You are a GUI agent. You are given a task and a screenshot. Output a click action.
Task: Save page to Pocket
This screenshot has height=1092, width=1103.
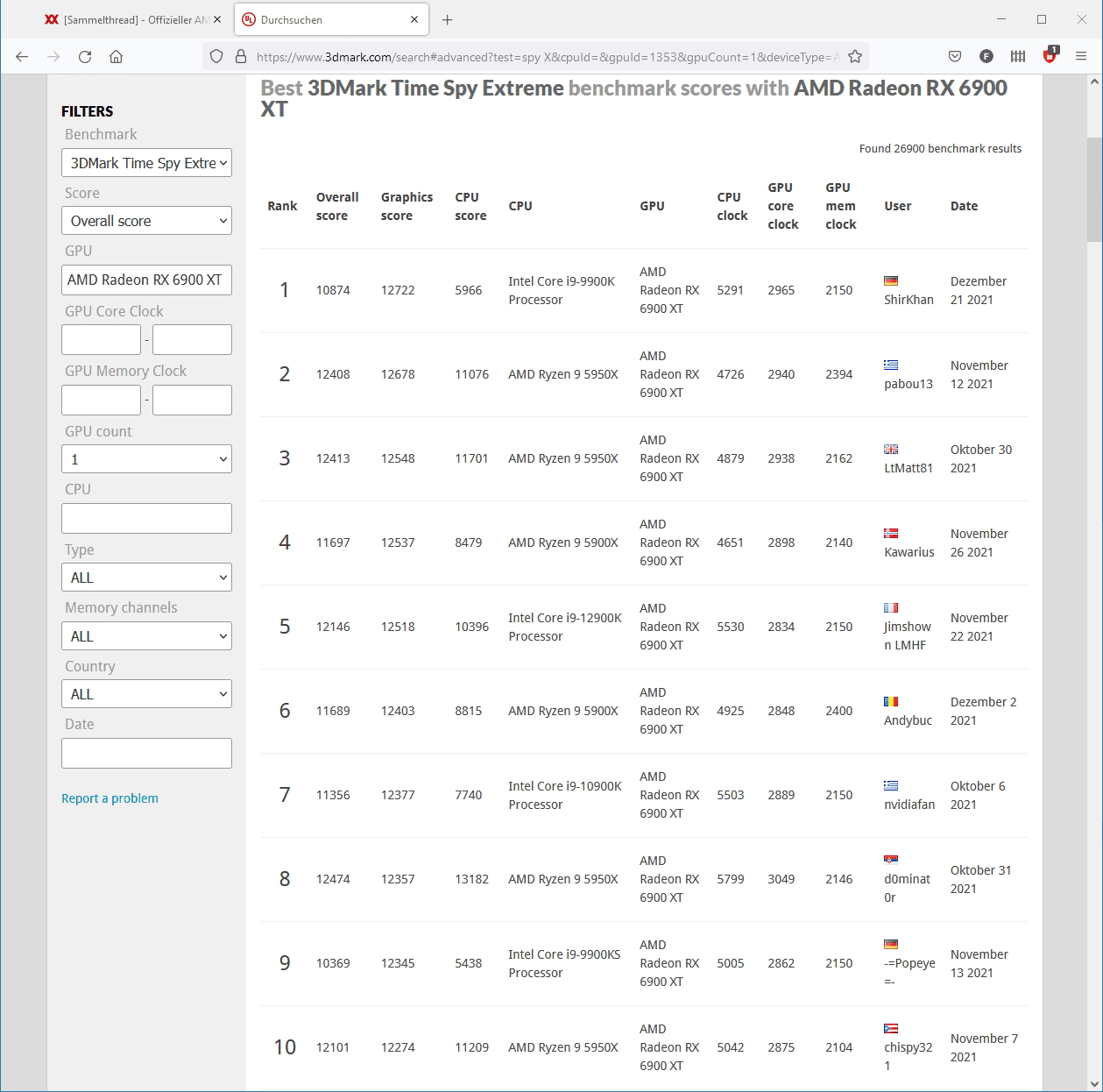[955, 57]
